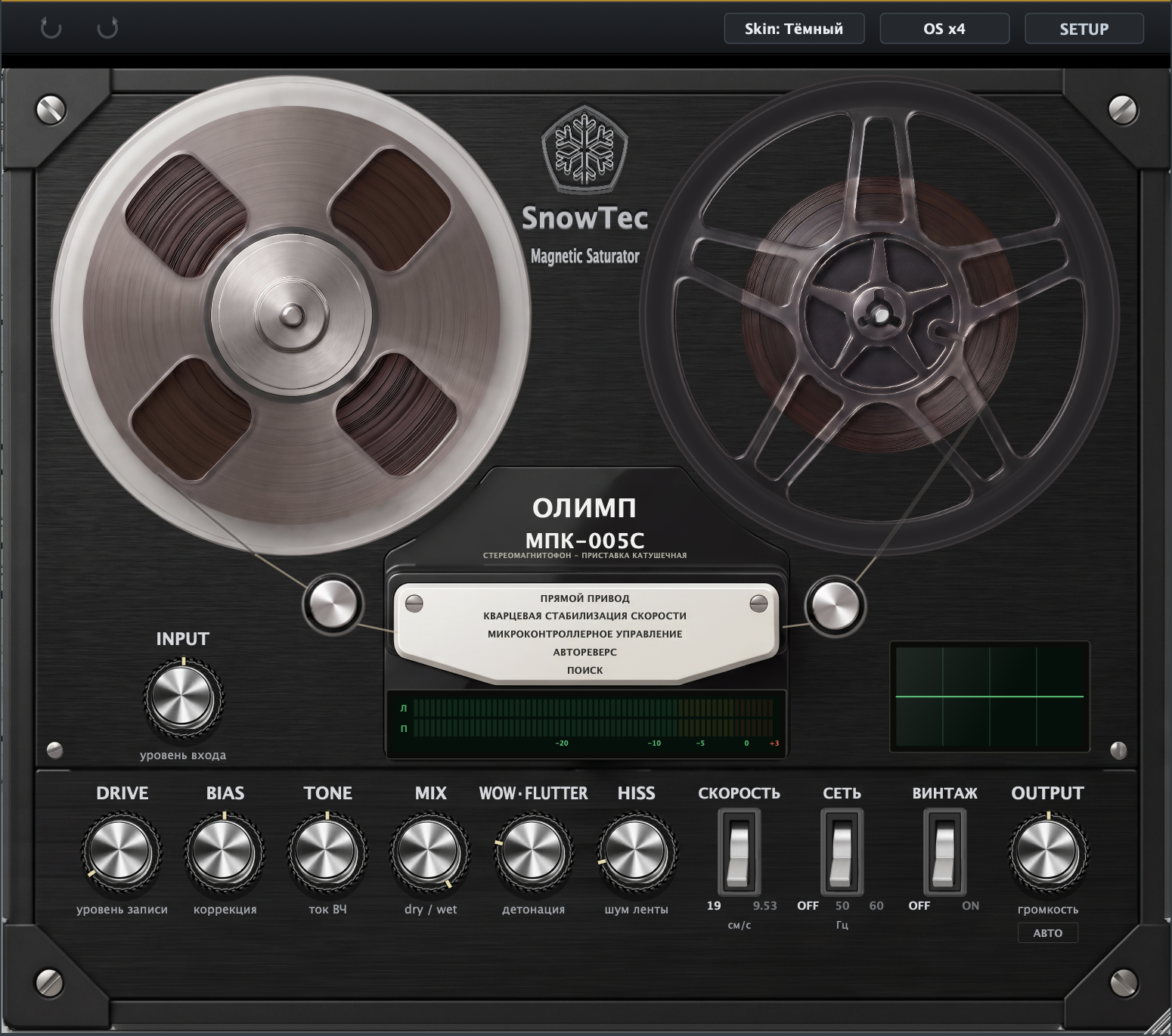Select ВИНТАЖ OFF label
This screenshot has width=1172, height=1036.
coord(919,906)
